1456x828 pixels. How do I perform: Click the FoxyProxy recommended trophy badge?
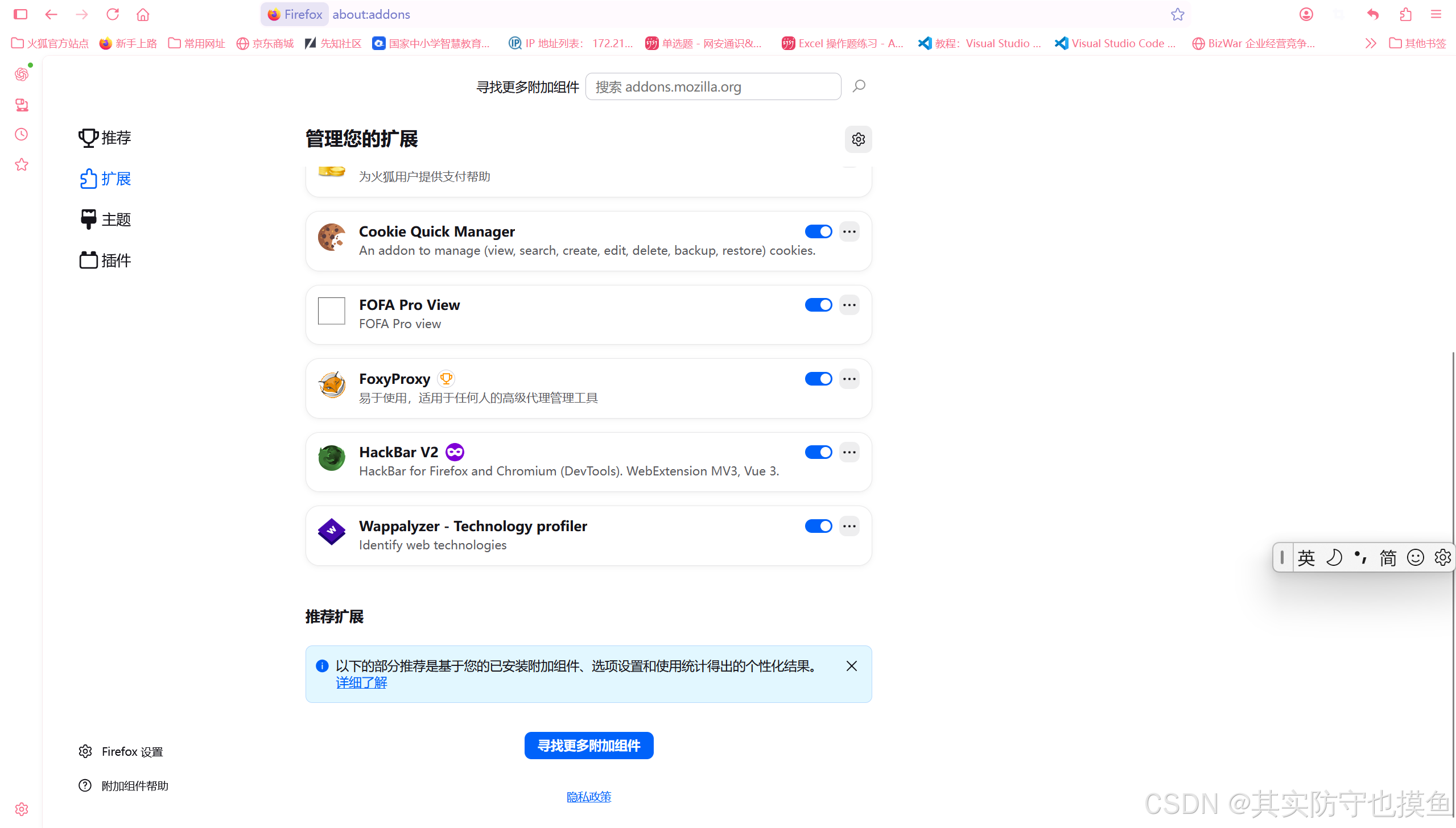pos(446,379)
